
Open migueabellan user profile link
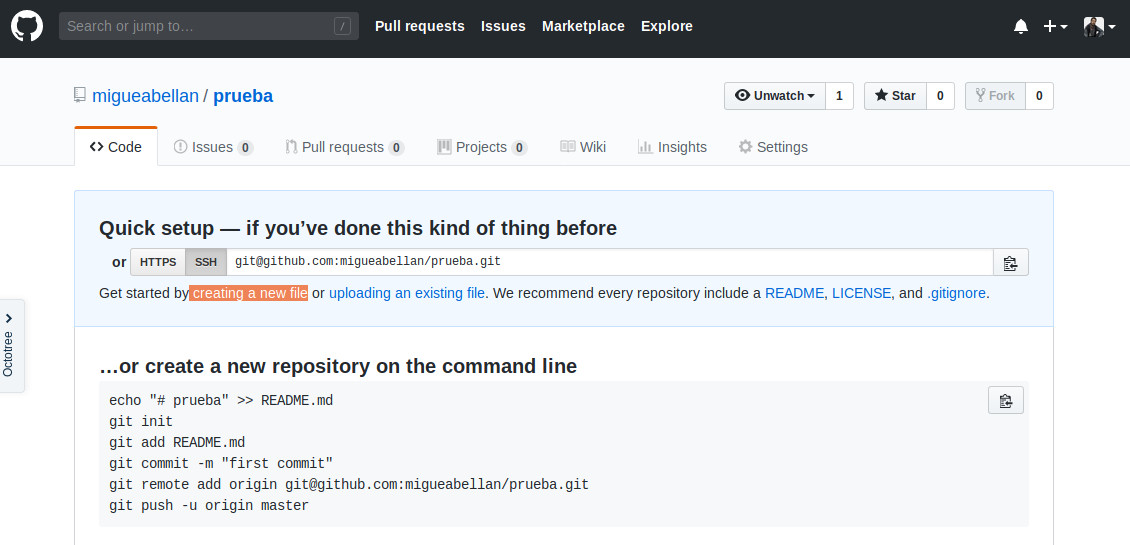pyautogui.click(x=146, y=96)
